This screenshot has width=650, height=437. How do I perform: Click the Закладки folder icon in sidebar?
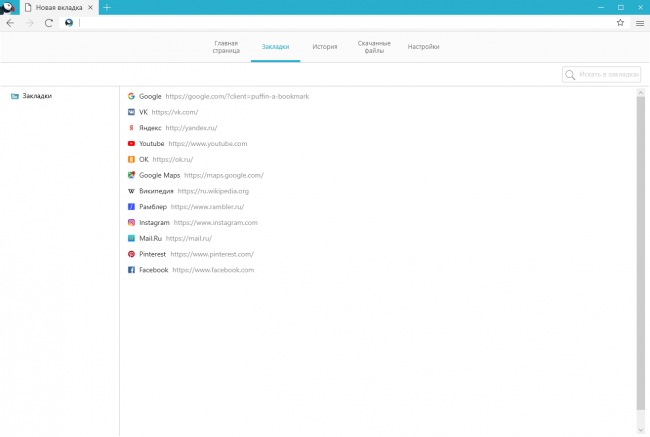pos(15,96)
